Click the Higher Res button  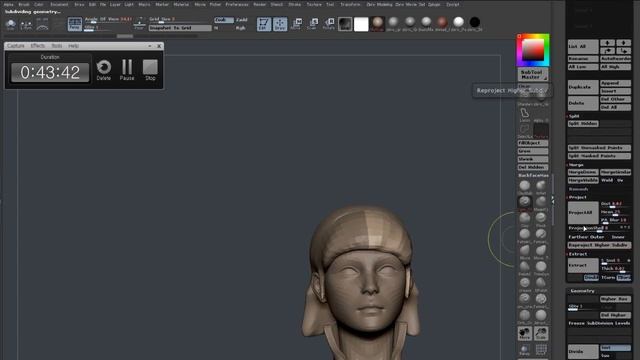click(615, 299)
